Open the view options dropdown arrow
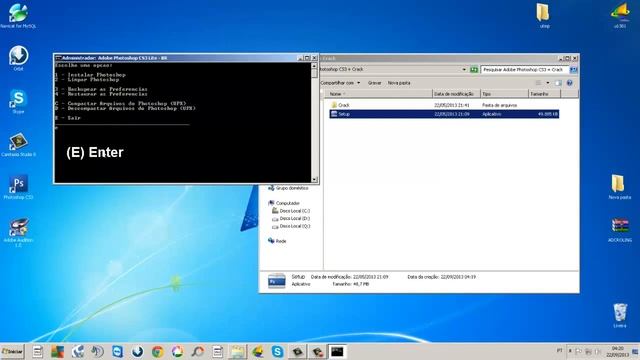Screen dimensions: 640x360 548,83
